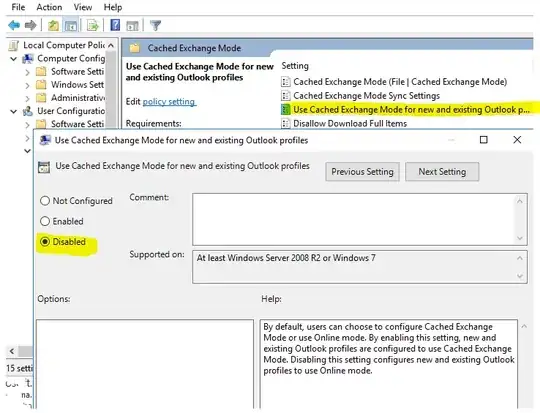Select the Disabled radio button
Viewport: 540px width, 413px height.
pyautogui.click(x=45, y=241)
